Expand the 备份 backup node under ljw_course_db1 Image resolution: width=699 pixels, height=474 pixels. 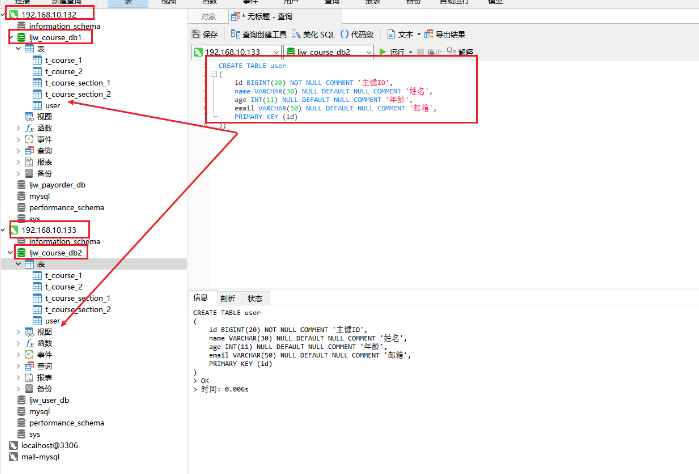18,173
